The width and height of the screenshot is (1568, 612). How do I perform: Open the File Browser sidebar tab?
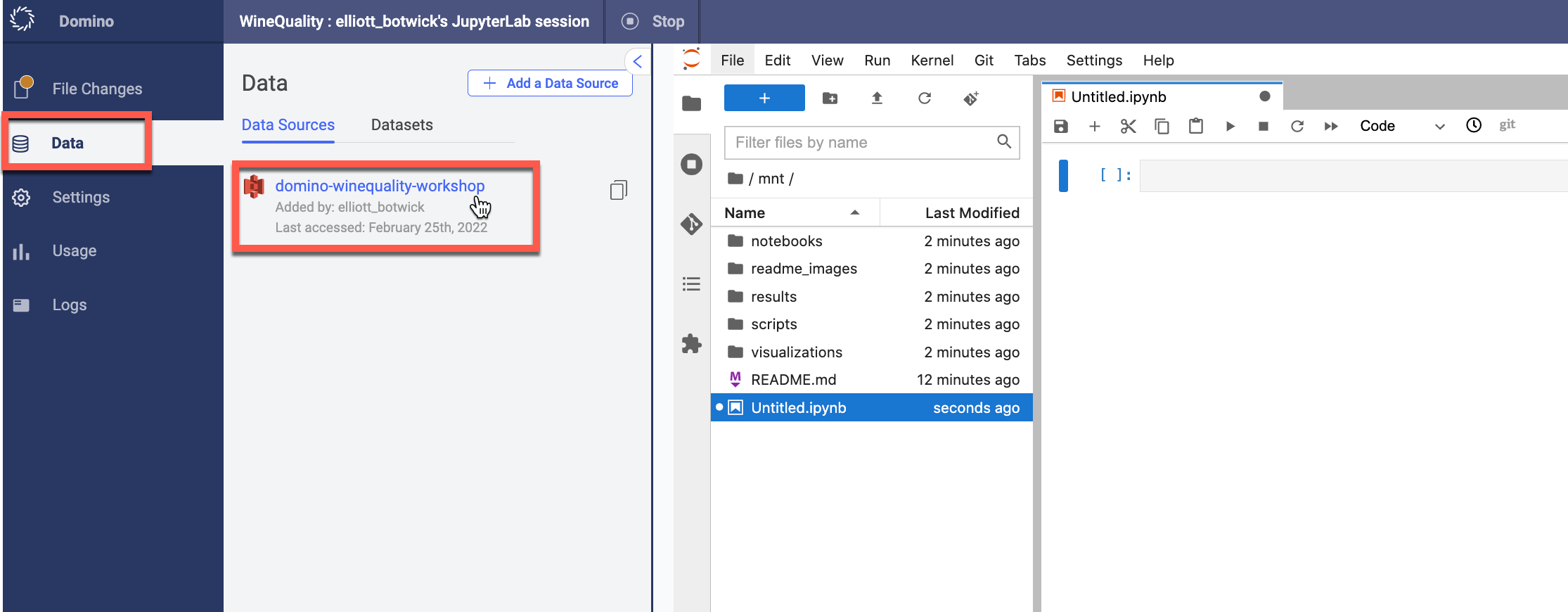pos(692,103)
